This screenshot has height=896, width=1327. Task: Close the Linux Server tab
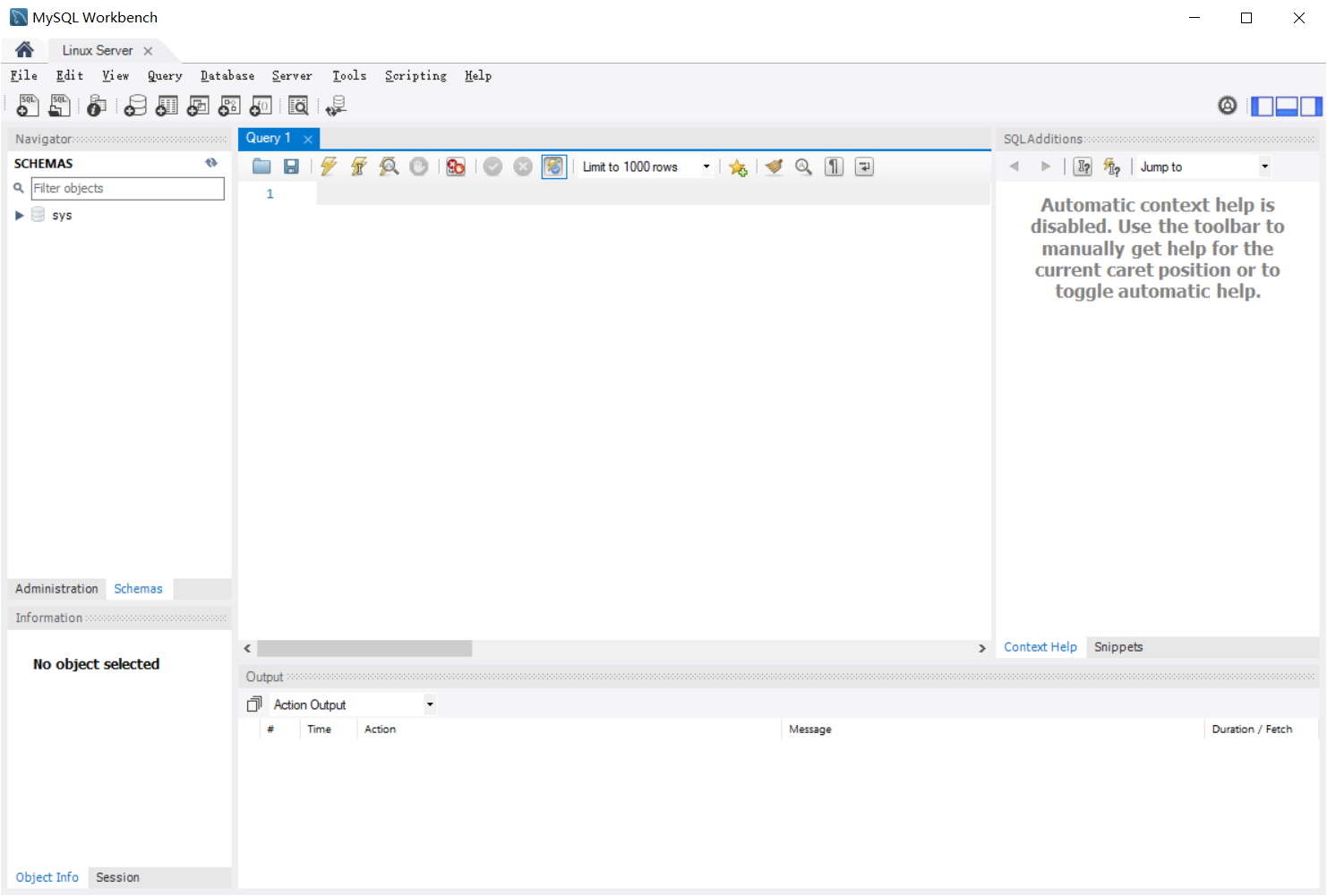(148, 51)
